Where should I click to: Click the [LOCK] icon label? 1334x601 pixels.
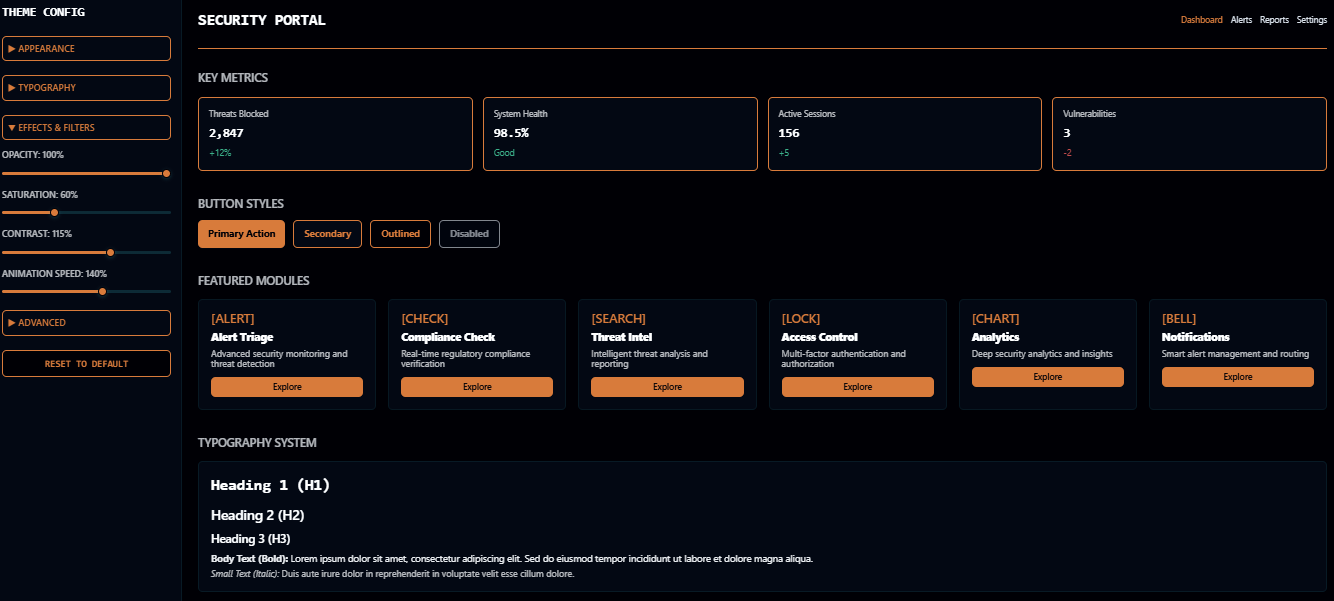coord(801,319)
